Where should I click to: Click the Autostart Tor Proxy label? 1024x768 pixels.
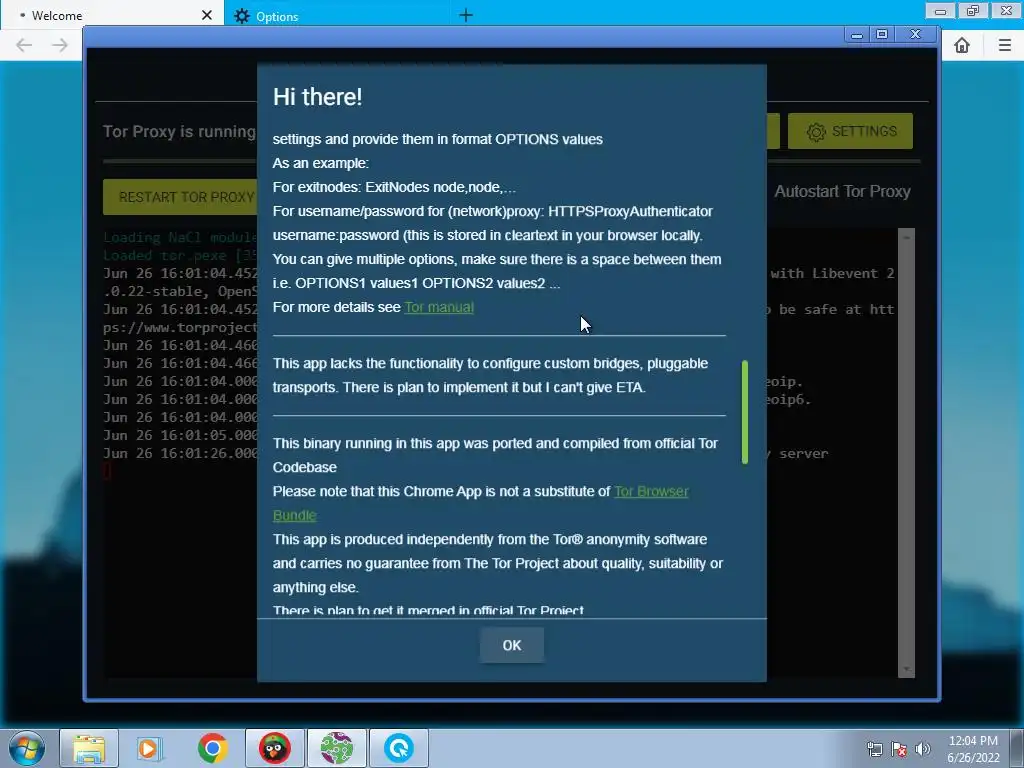click(842, 191)
